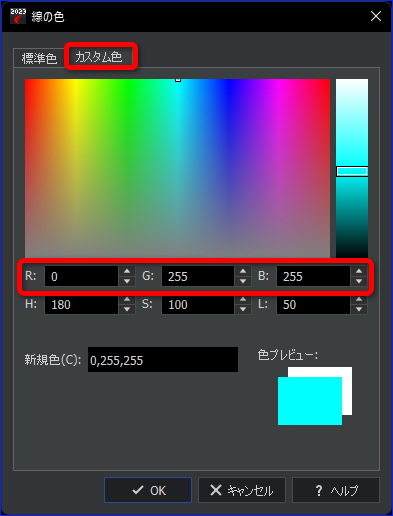Decrease the S saturation value stepper
393x516 pixels.
click(x=243, y=309)
